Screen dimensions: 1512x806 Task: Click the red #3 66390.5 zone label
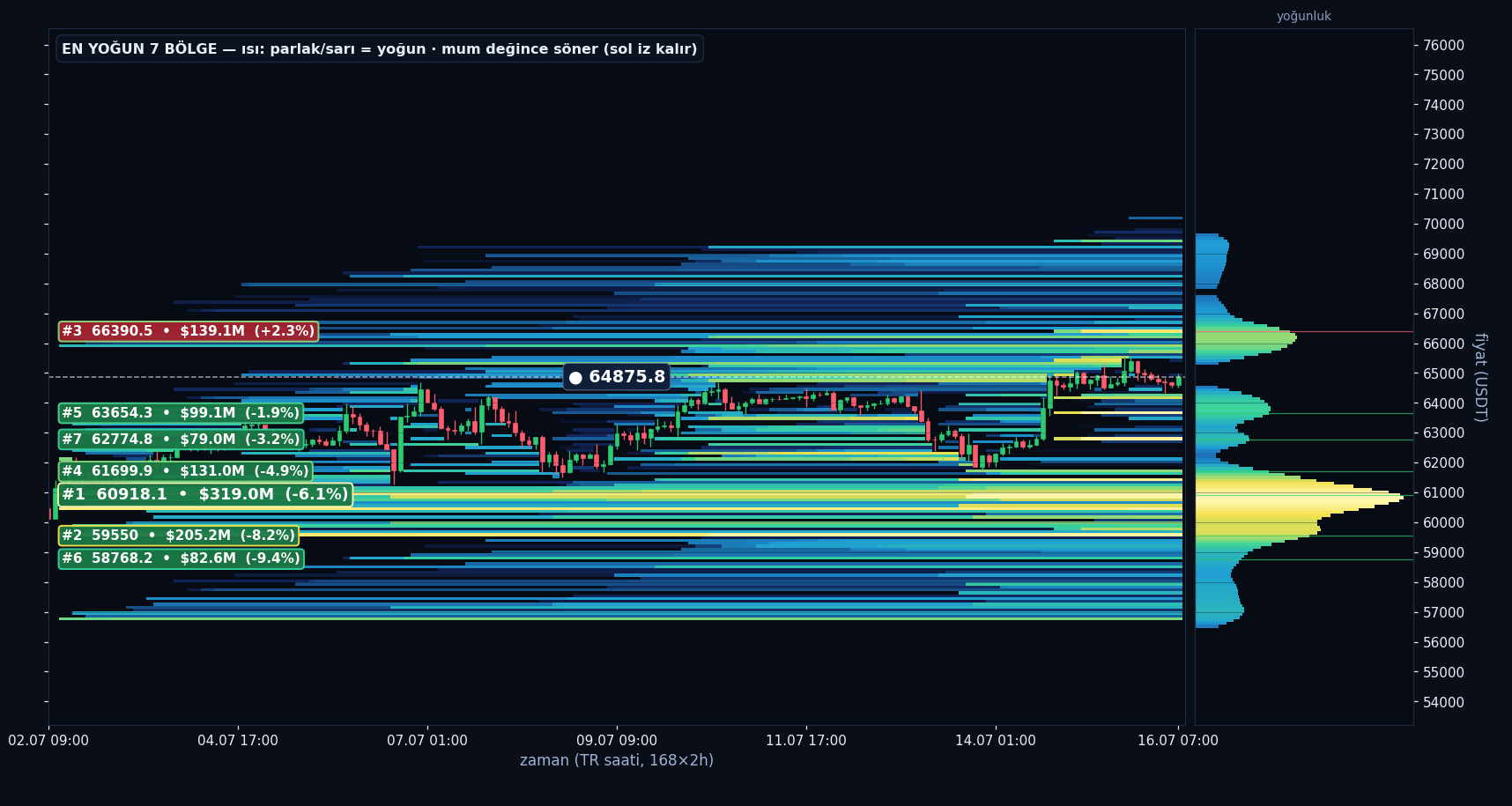pyautogui.click(x=188, y=331)
